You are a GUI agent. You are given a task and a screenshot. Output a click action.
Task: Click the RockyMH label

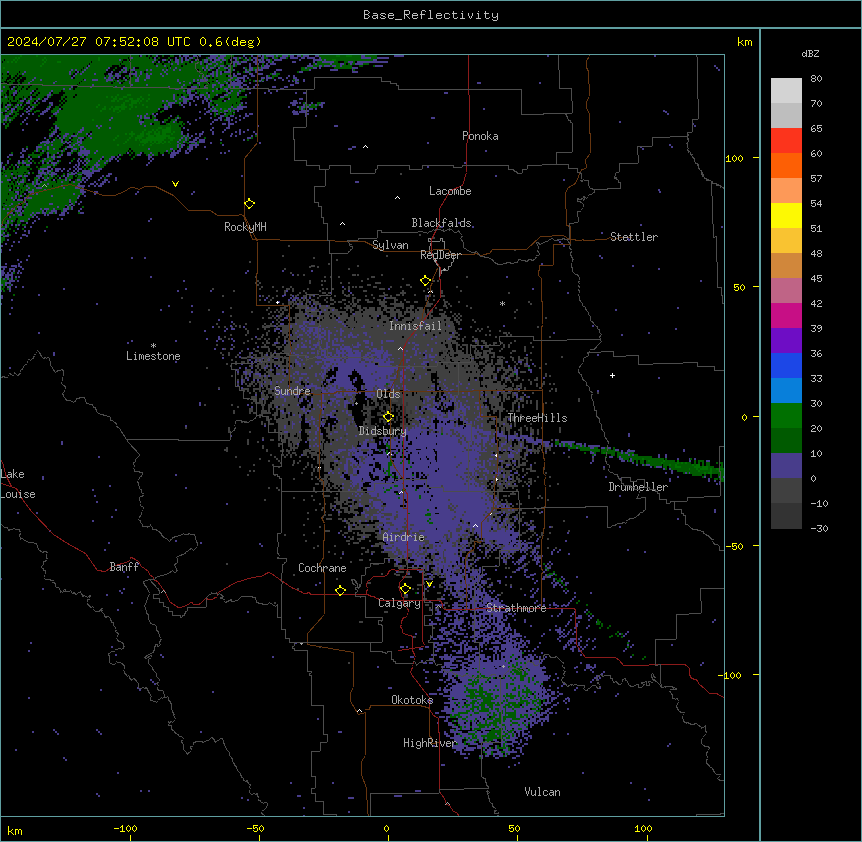coord(245,227)
